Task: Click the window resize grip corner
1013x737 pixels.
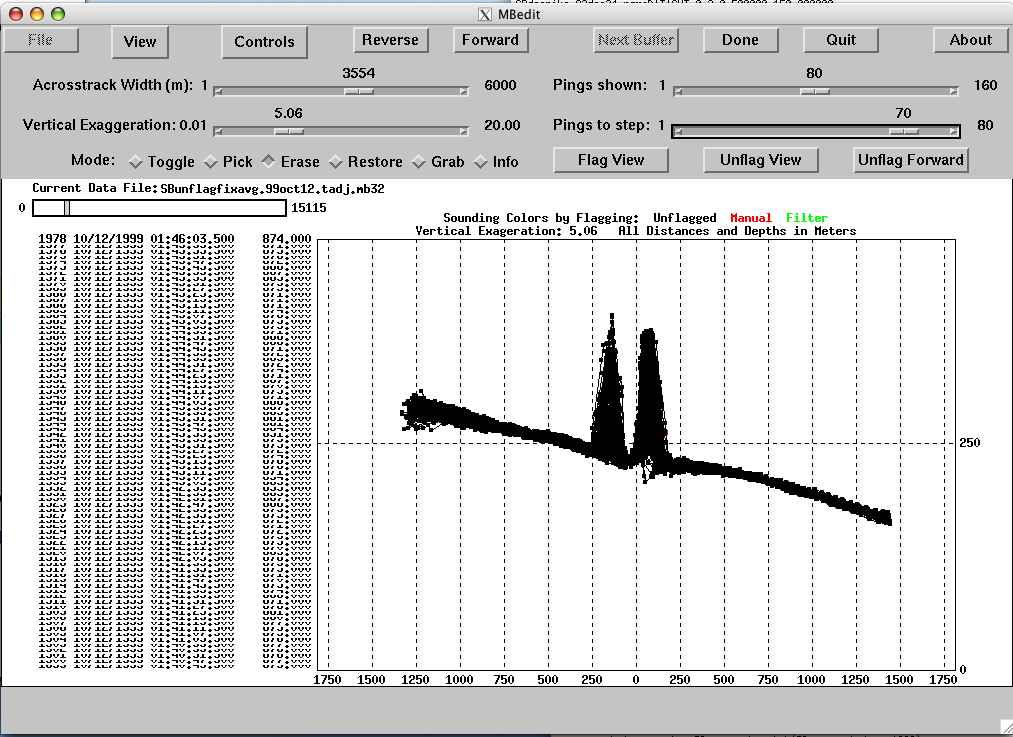Action: pyautogui.click(x=1005, y=729)
